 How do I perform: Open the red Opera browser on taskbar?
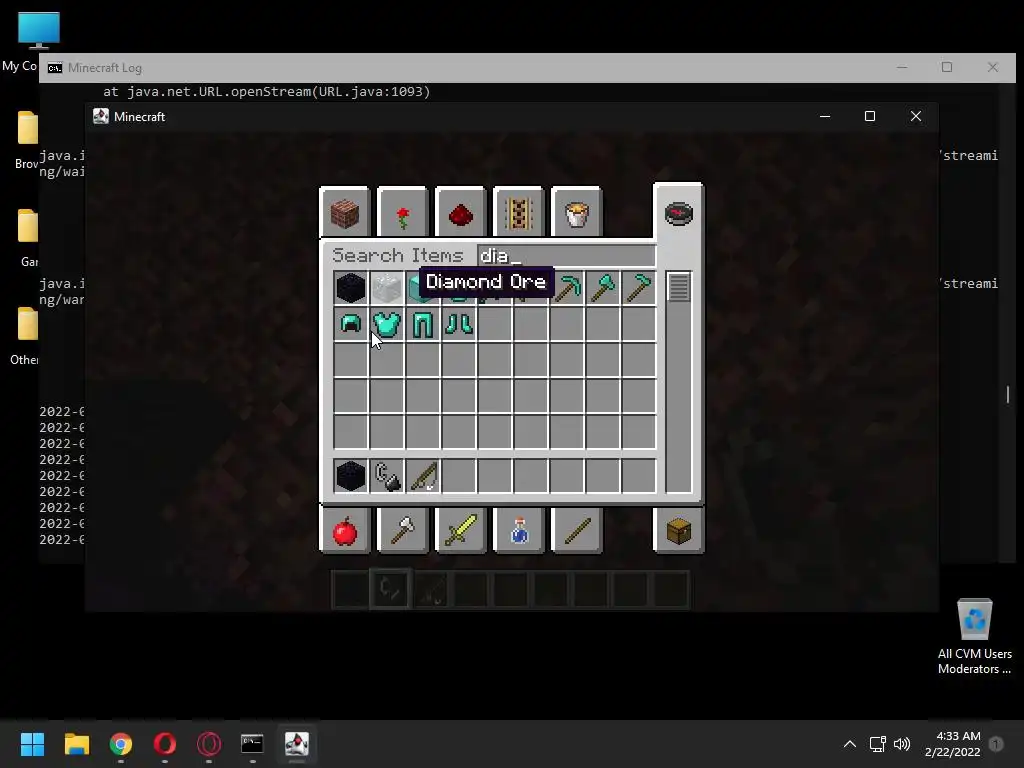coord(165,744)
